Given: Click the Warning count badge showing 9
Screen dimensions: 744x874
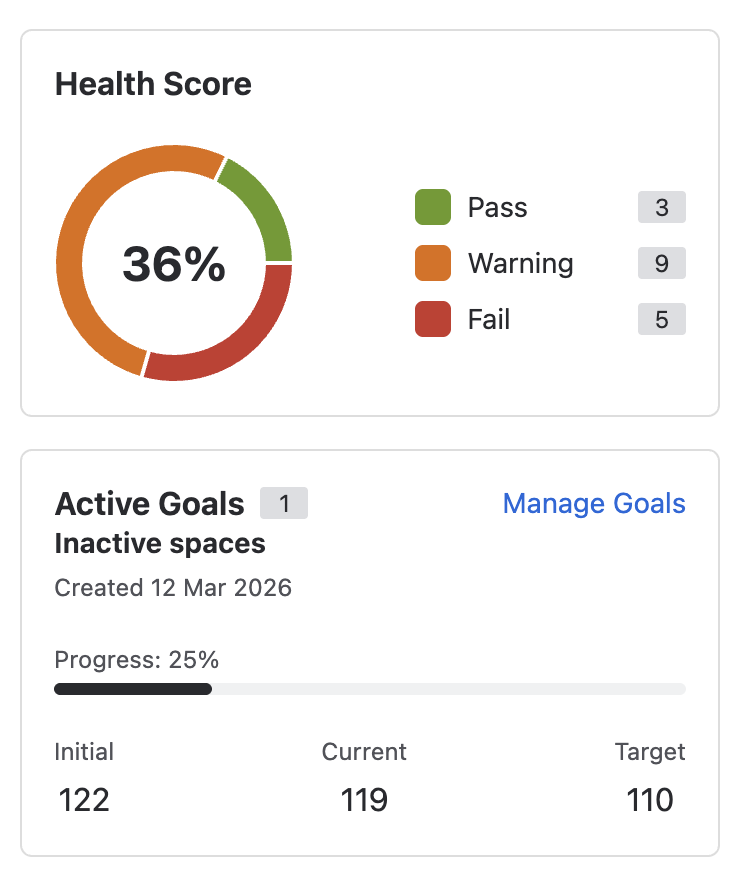Looking at the screenshot, I should [x=661, y=264].
